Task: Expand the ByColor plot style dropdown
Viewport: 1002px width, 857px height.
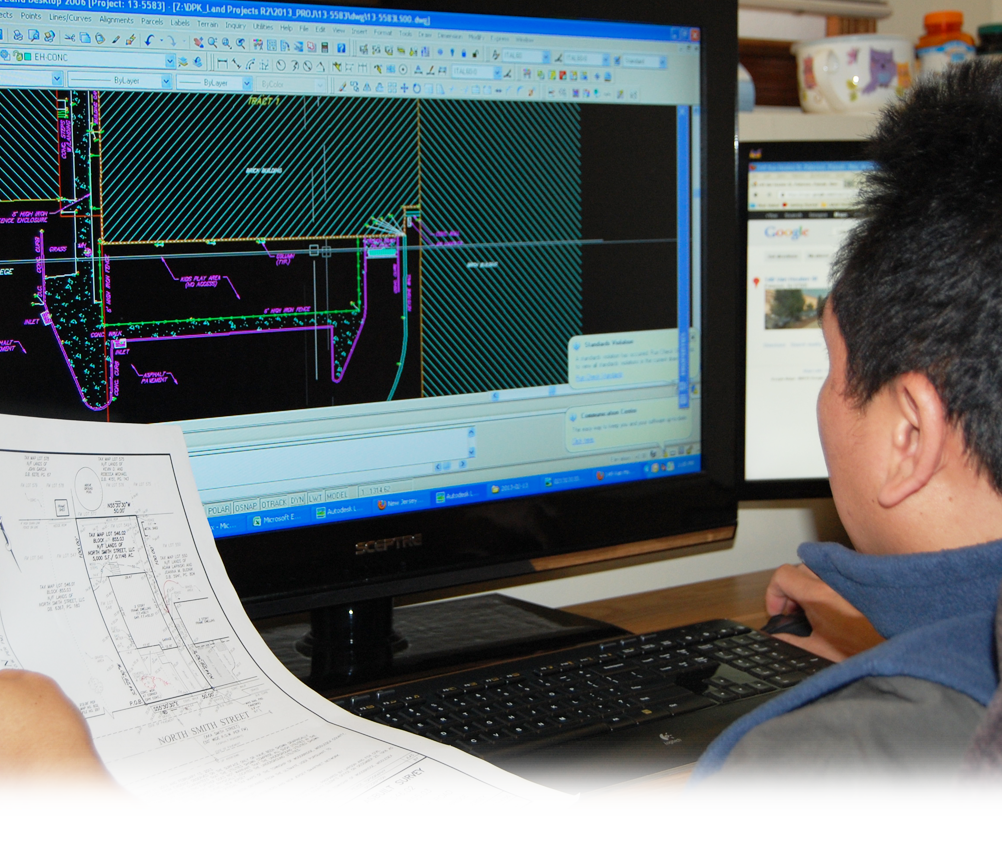Action: click(x=320, y=85)
